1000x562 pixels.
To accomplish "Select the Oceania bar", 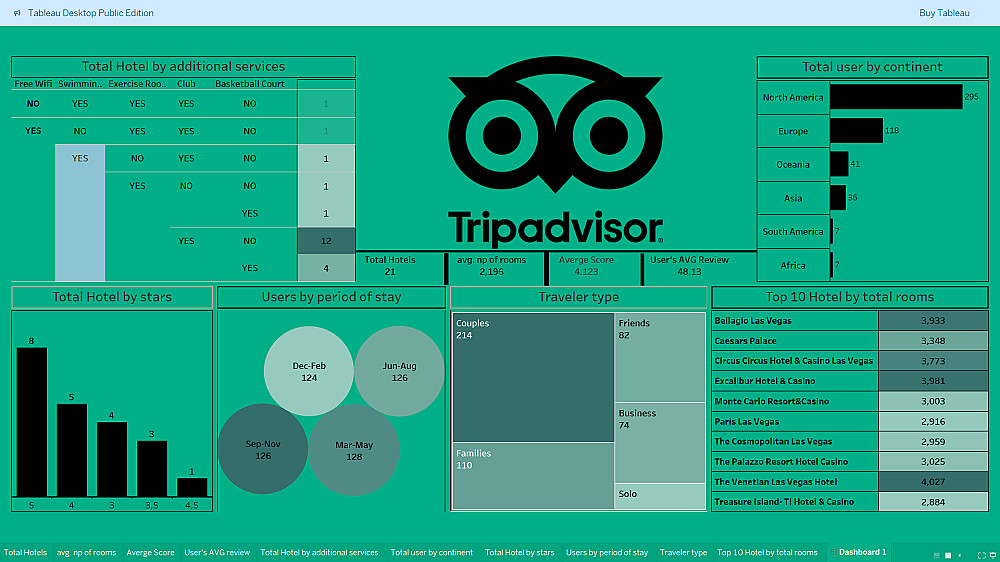I will tap(839, 164).
